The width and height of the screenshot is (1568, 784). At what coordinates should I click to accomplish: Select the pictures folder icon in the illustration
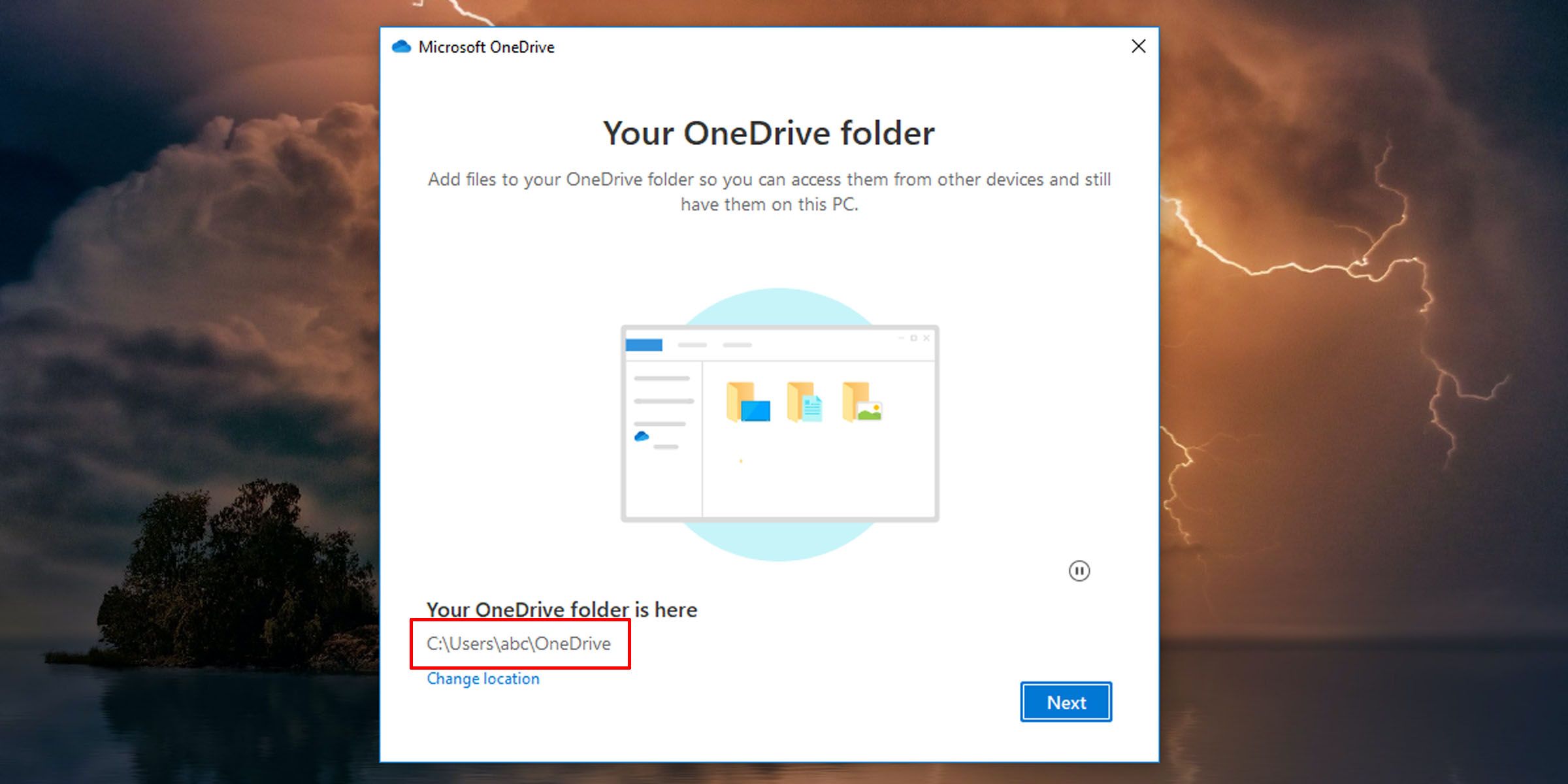[862, 403]
